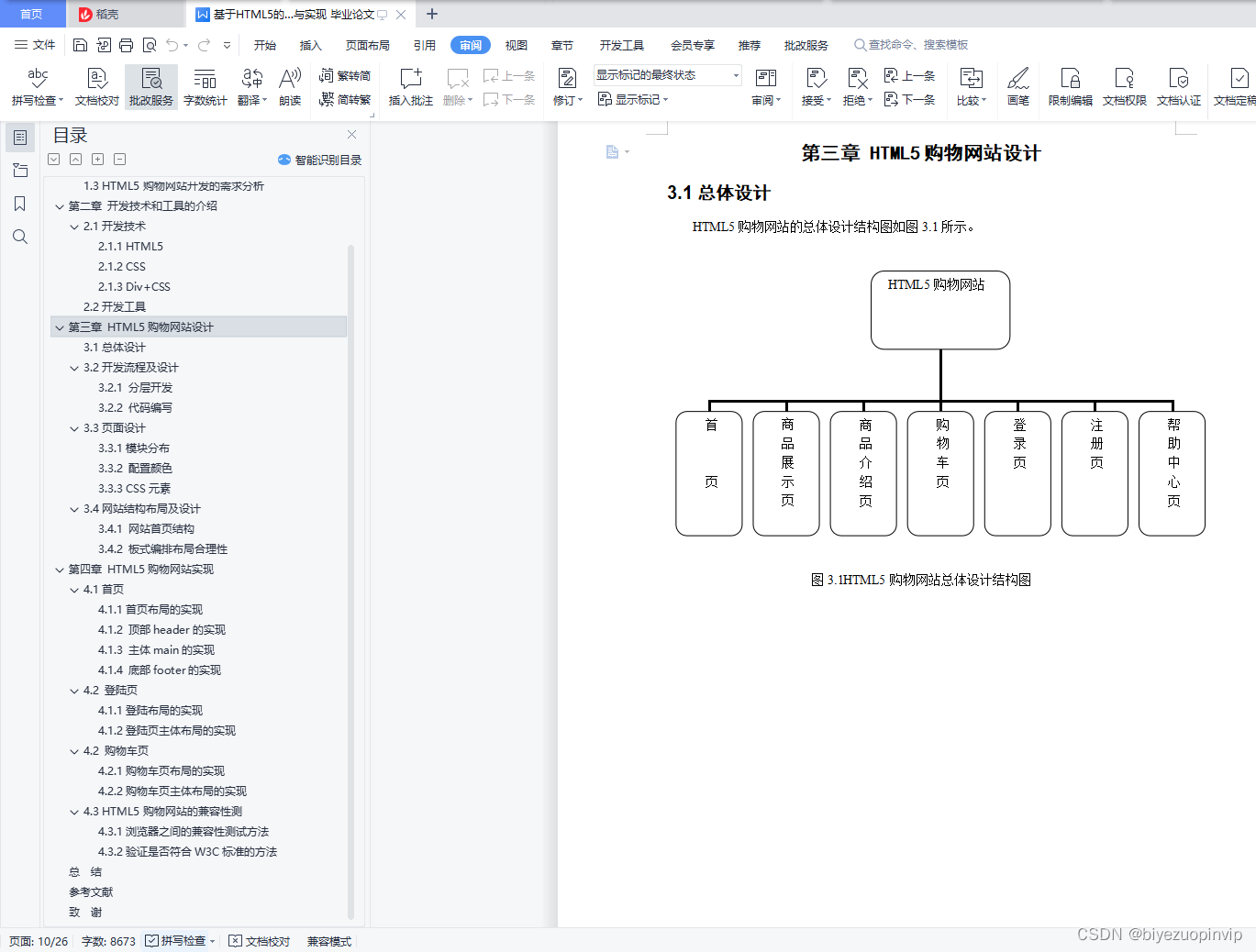Viewport: 1256px width, 952px height.
Task: Accept the change with 接受
Action: tap(816, 87)
